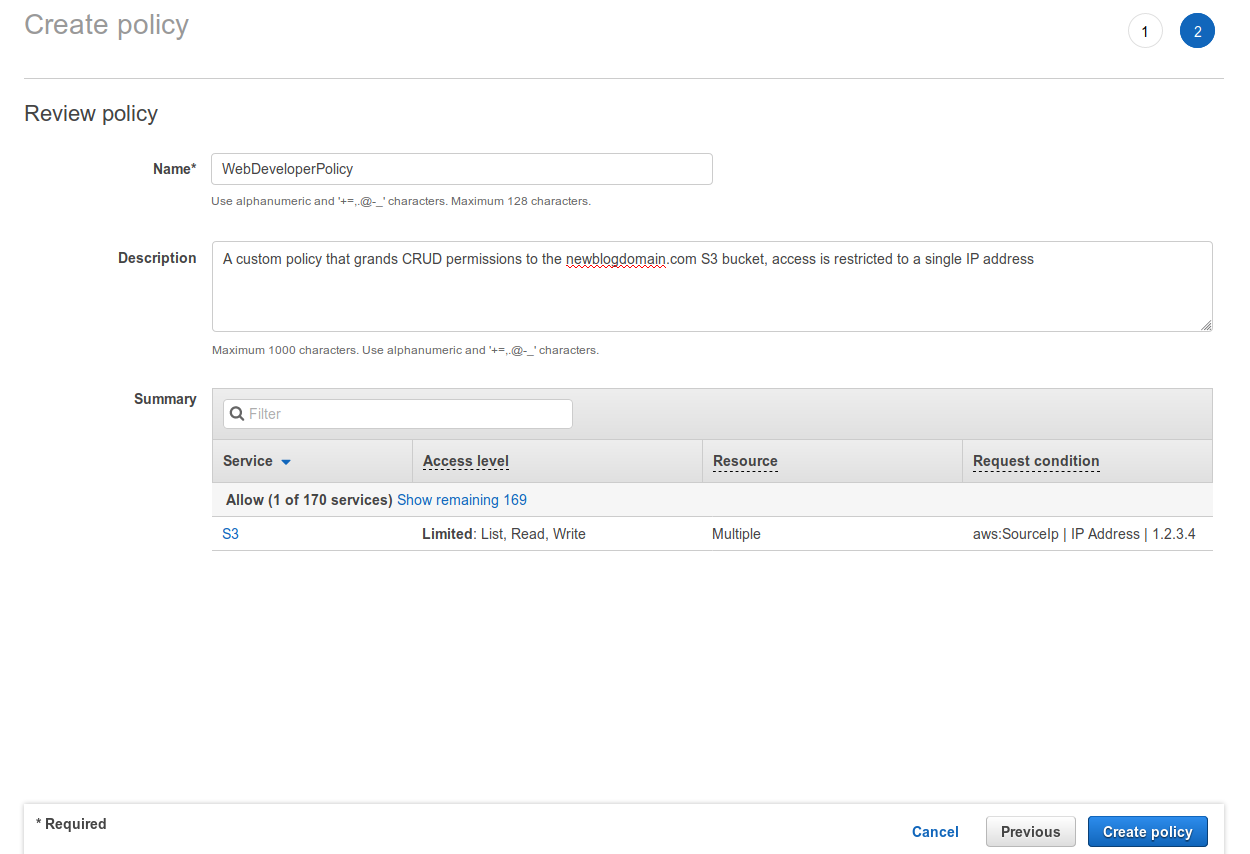Click the Create policy page title
Image resolution: width=1250 pixels, height=854 pixels.
(x=106, y=25)
